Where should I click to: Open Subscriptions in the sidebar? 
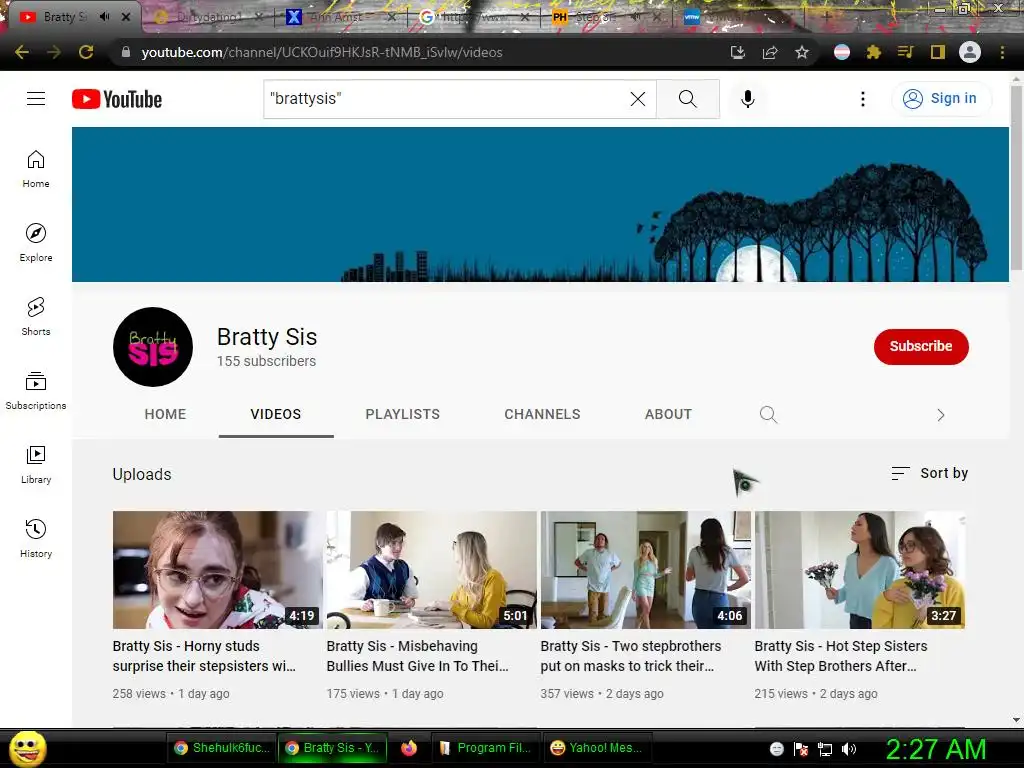36,390
